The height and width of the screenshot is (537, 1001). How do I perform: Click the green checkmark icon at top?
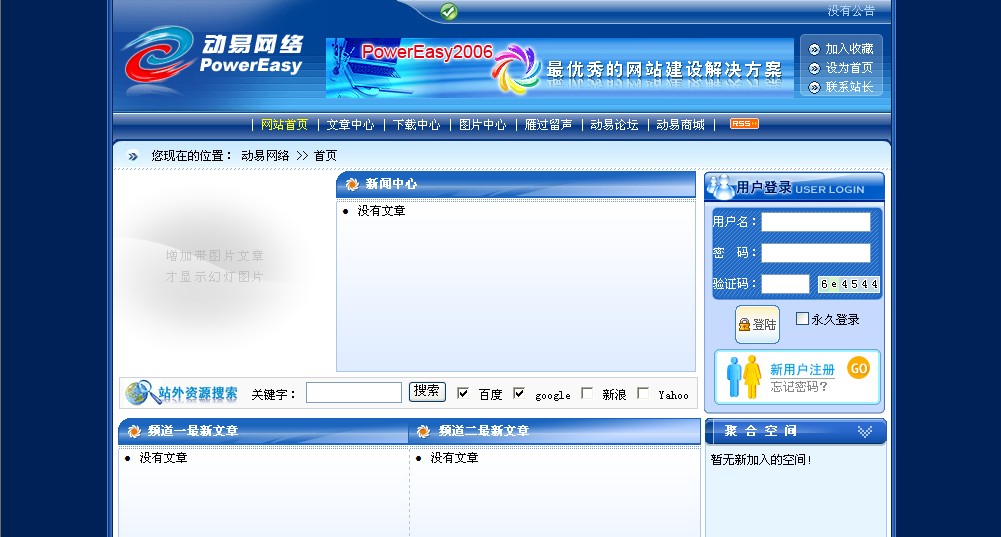point(449,11)
